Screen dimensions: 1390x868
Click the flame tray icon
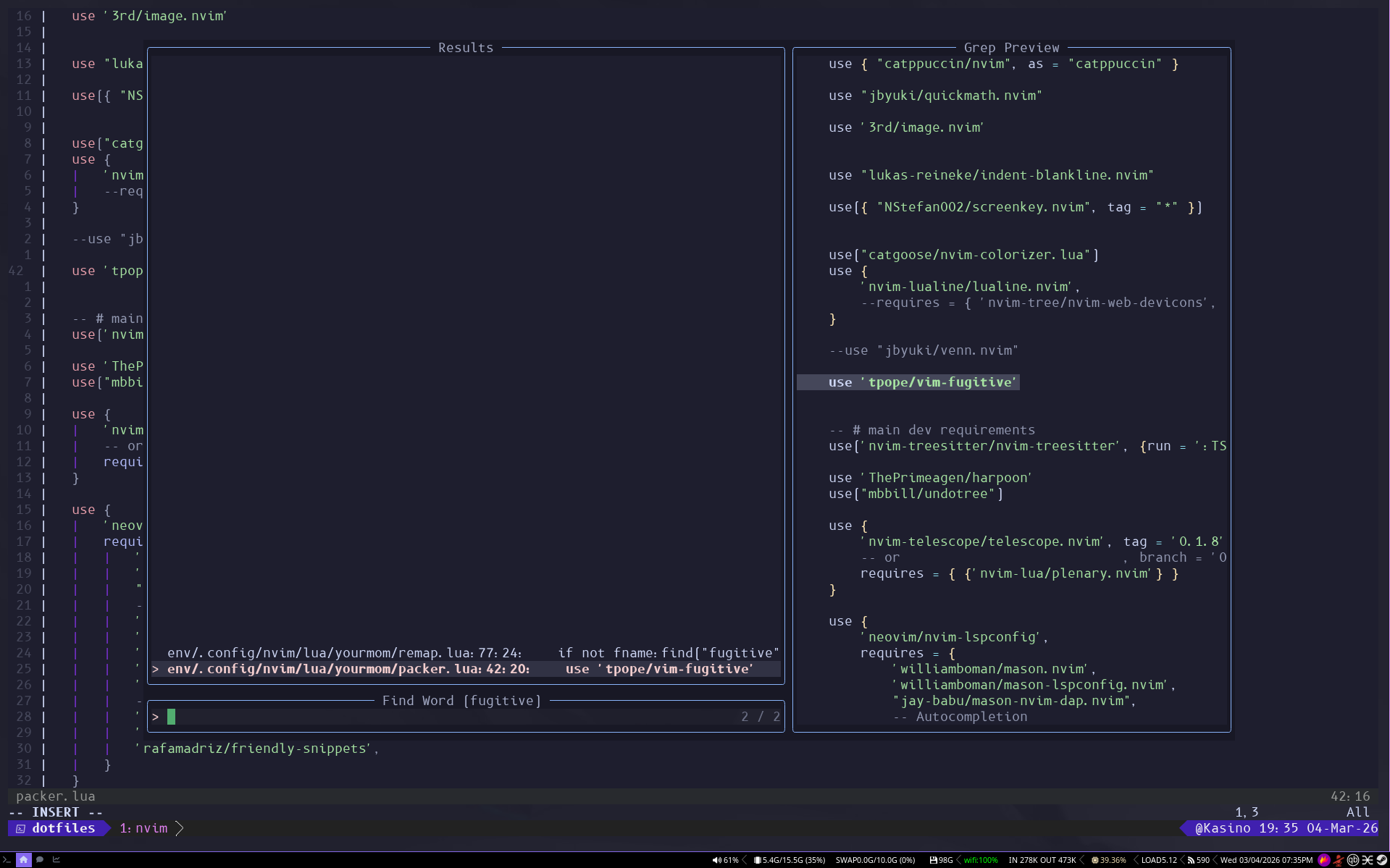click(1324, 860)
